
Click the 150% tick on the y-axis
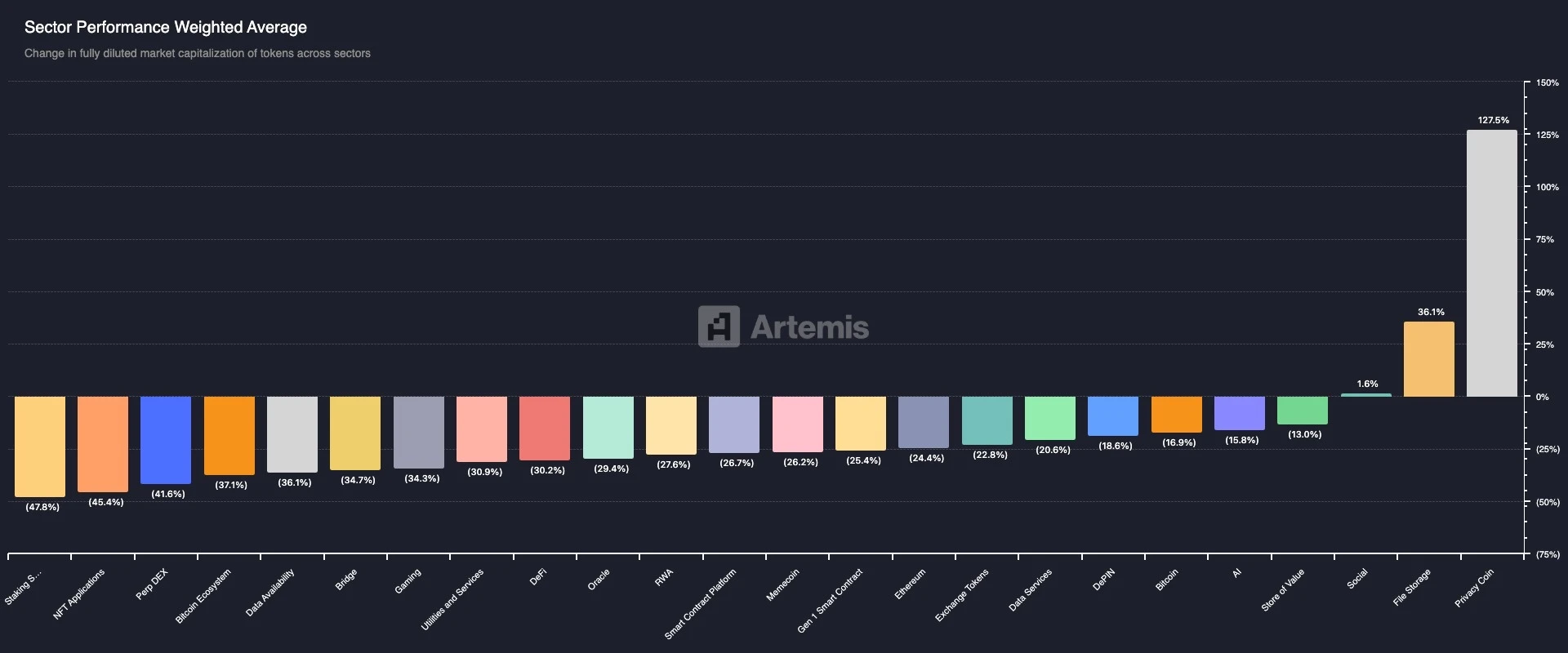1547,82
